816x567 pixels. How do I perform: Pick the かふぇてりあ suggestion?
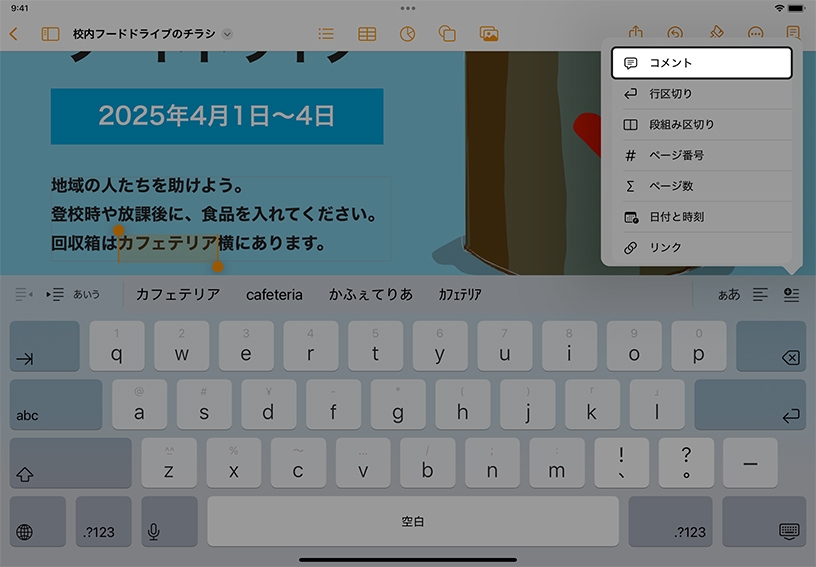pyautogui.click(x=370, y=295)
